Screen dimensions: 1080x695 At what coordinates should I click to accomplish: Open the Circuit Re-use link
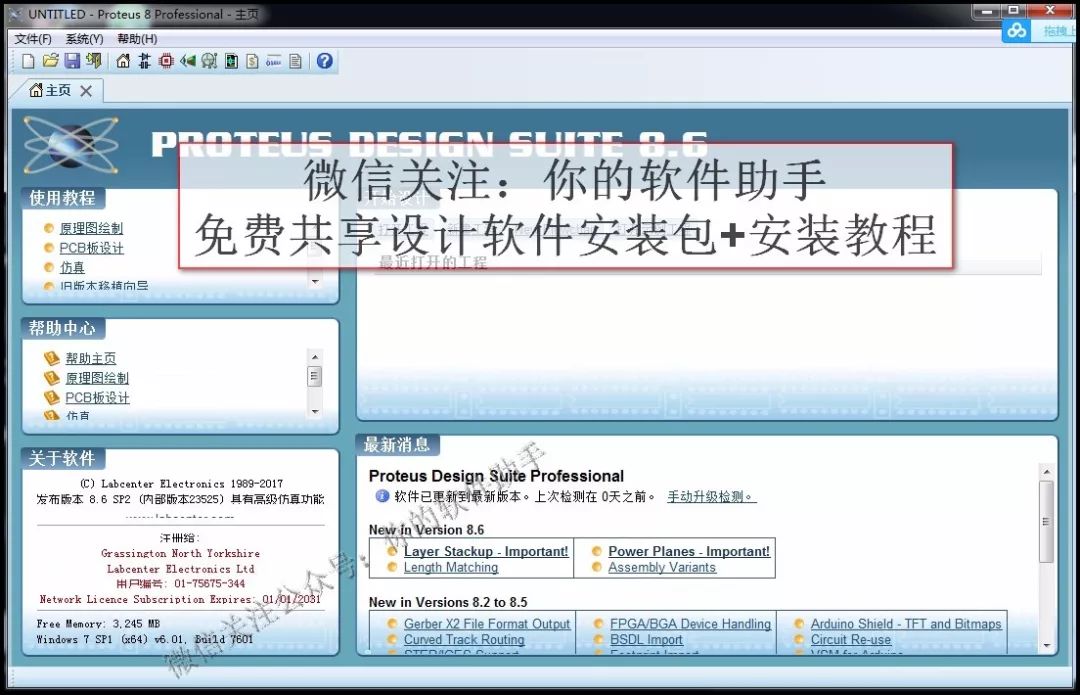coord(851,640)
